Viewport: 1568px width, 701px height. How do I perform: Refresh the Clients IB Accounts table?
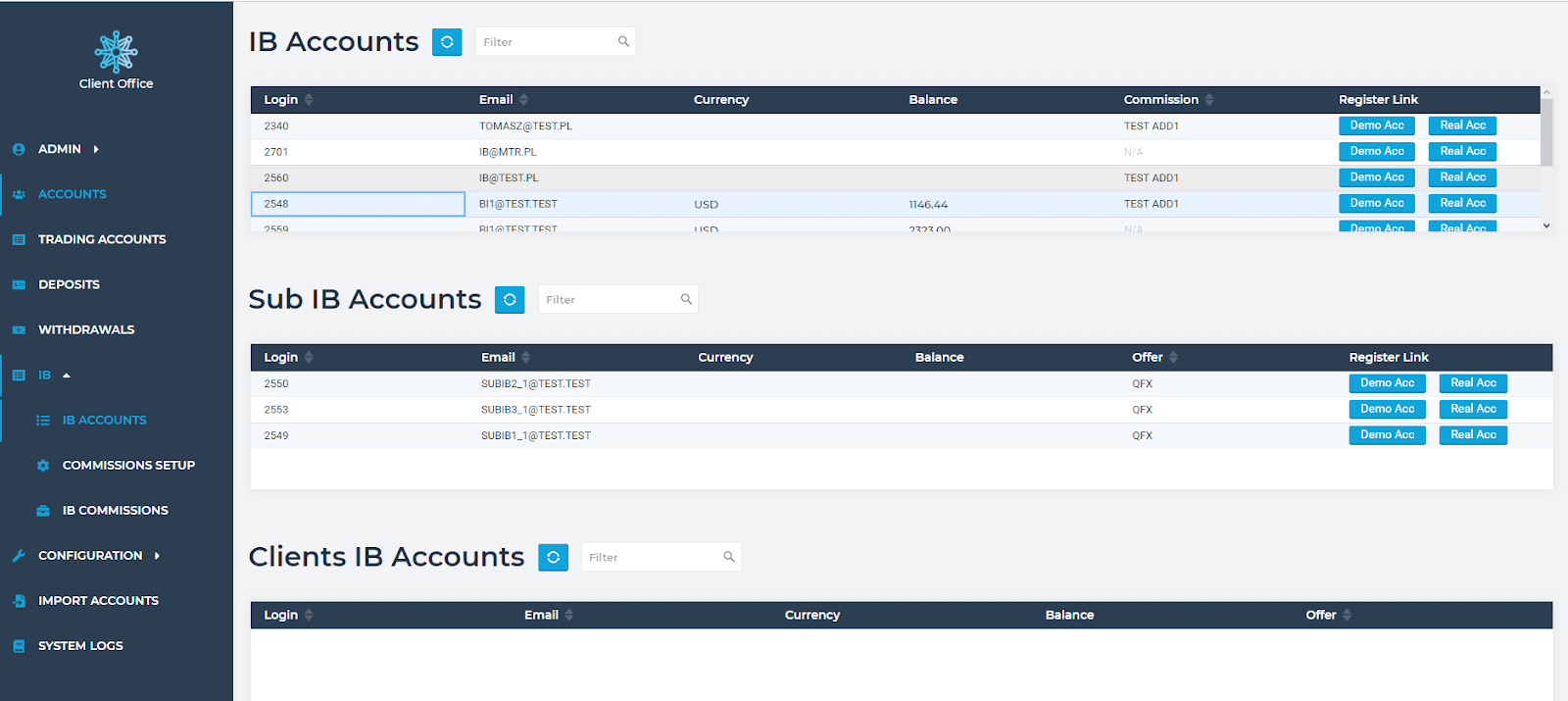(x=553, y=558)
